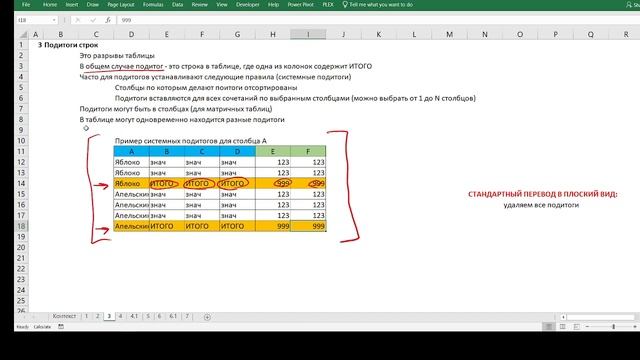This screenshot has width=640, height=360.
Task: Switch to sheet tab 5
Action: pos(148,316)
